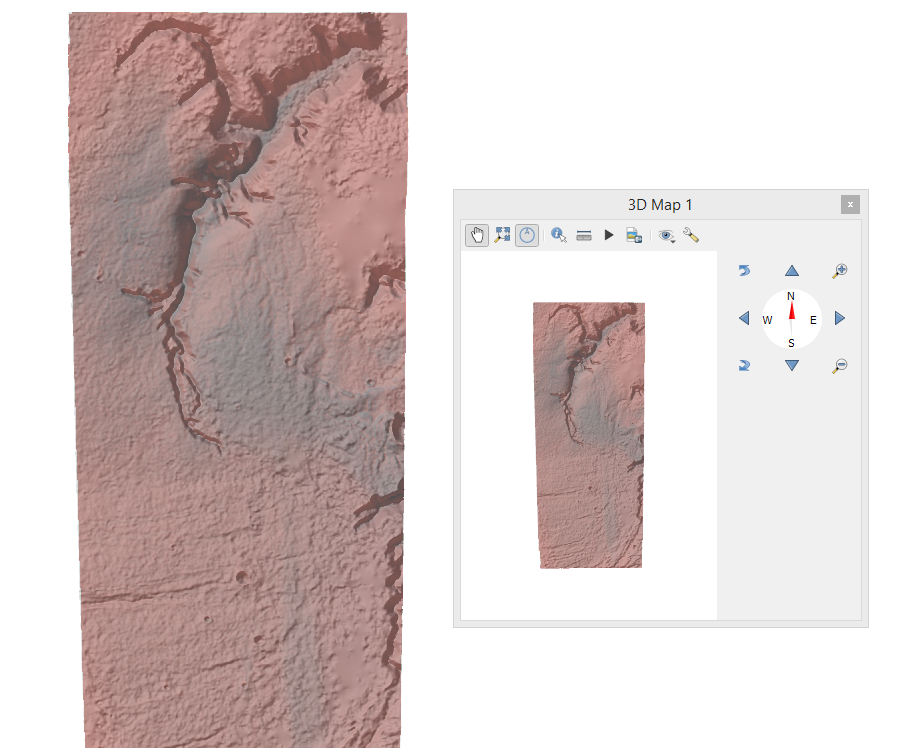
Task: Pan west using the left navigation arrow
Action: 744,317
